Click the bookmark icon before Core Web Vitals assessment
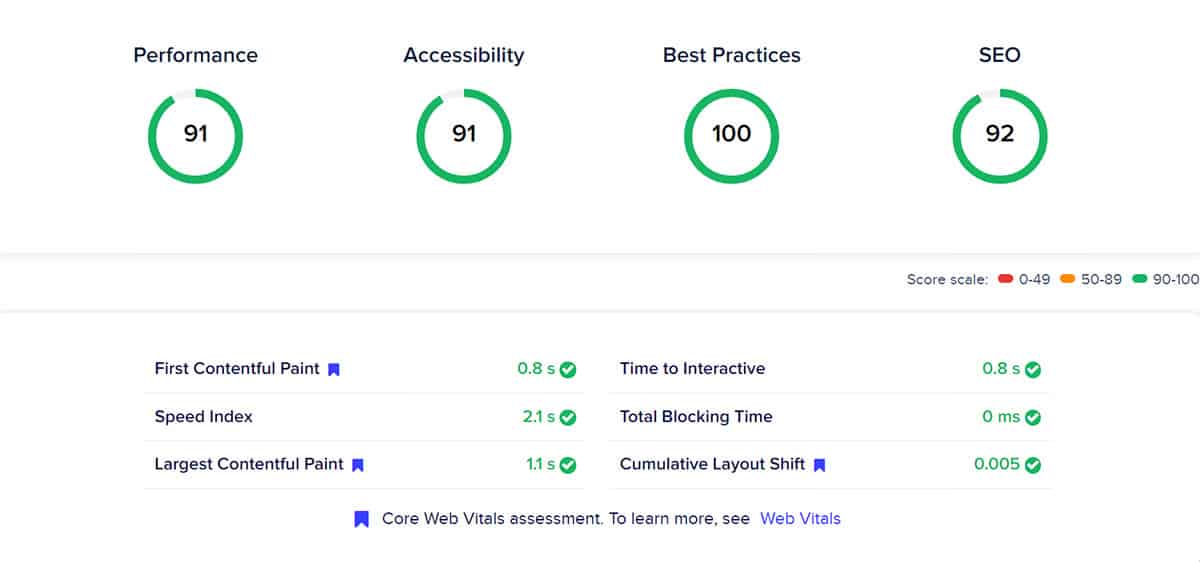This screenshot has height=562, width=1200. click(x=362, y=519)
